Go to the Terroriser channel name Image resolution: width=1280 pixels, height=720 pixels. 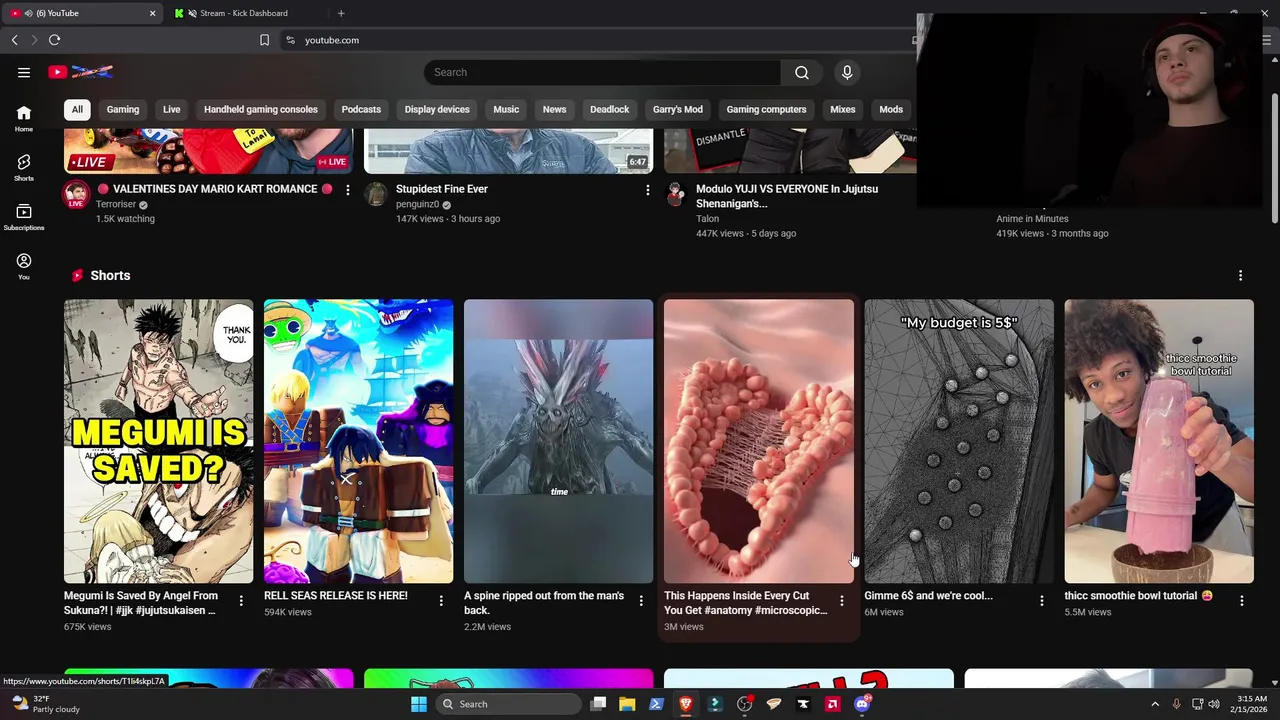[116, 204]
